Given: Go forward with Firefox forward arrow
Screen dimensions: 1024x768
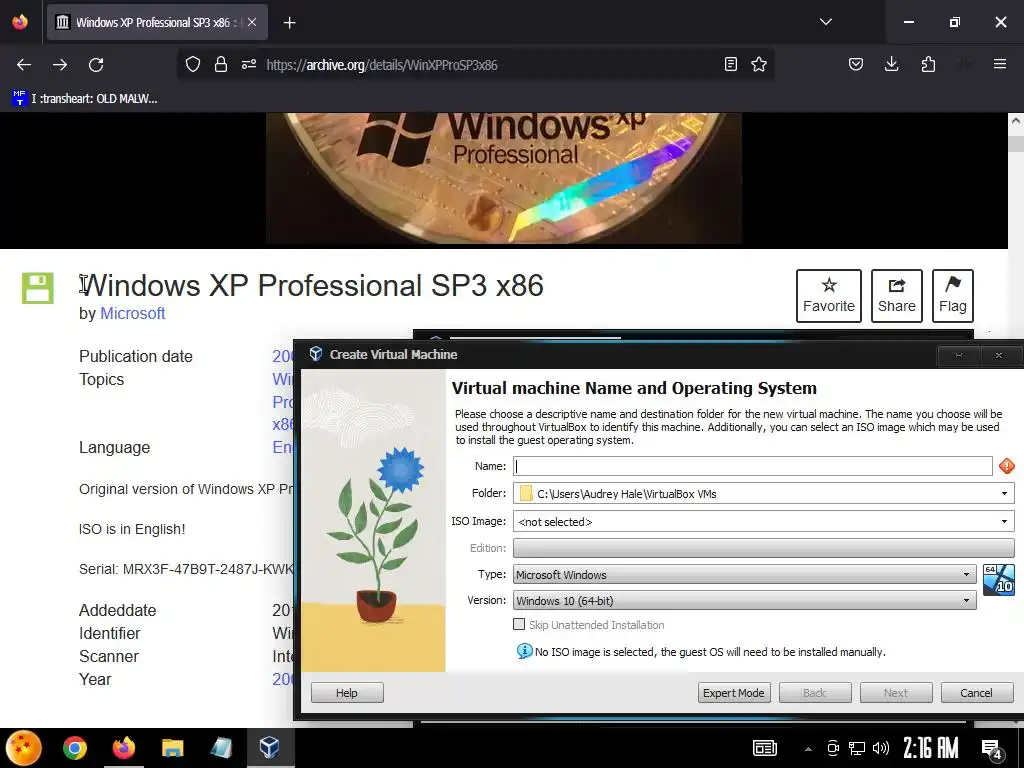Looking at the screenshot, I should pyautogui.click(x=60, y=65).
